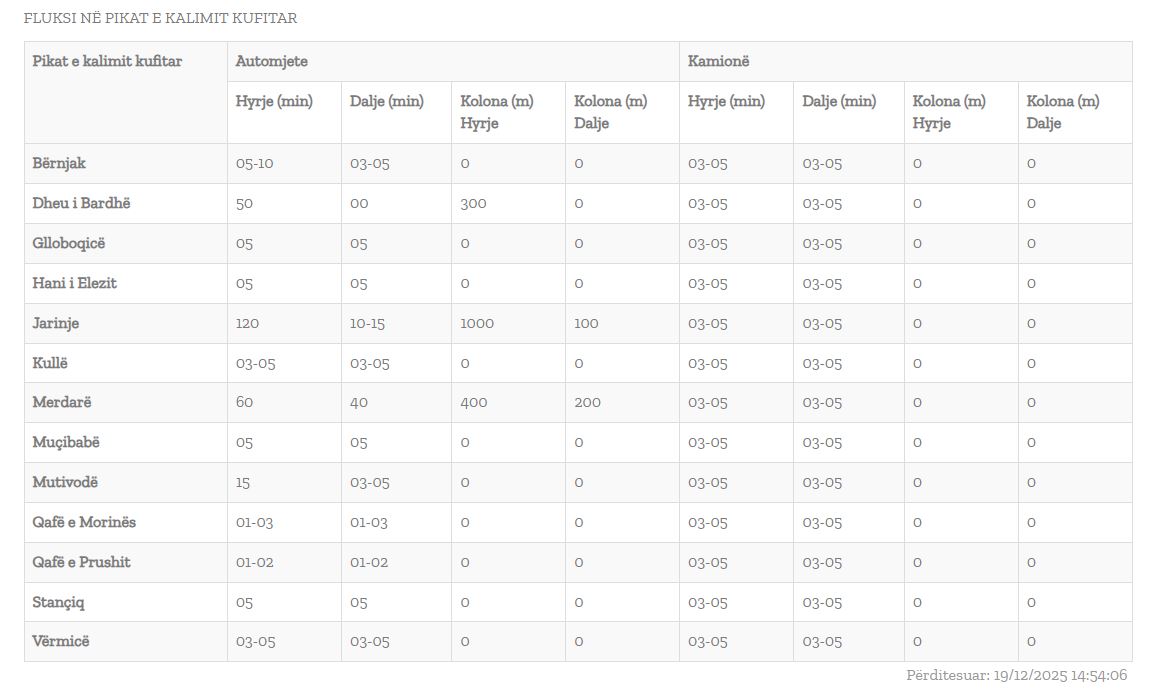Select Merdarë's 200 m exit queue cell
Viewport: 1176px width, 690px height.
coord(588,402)
